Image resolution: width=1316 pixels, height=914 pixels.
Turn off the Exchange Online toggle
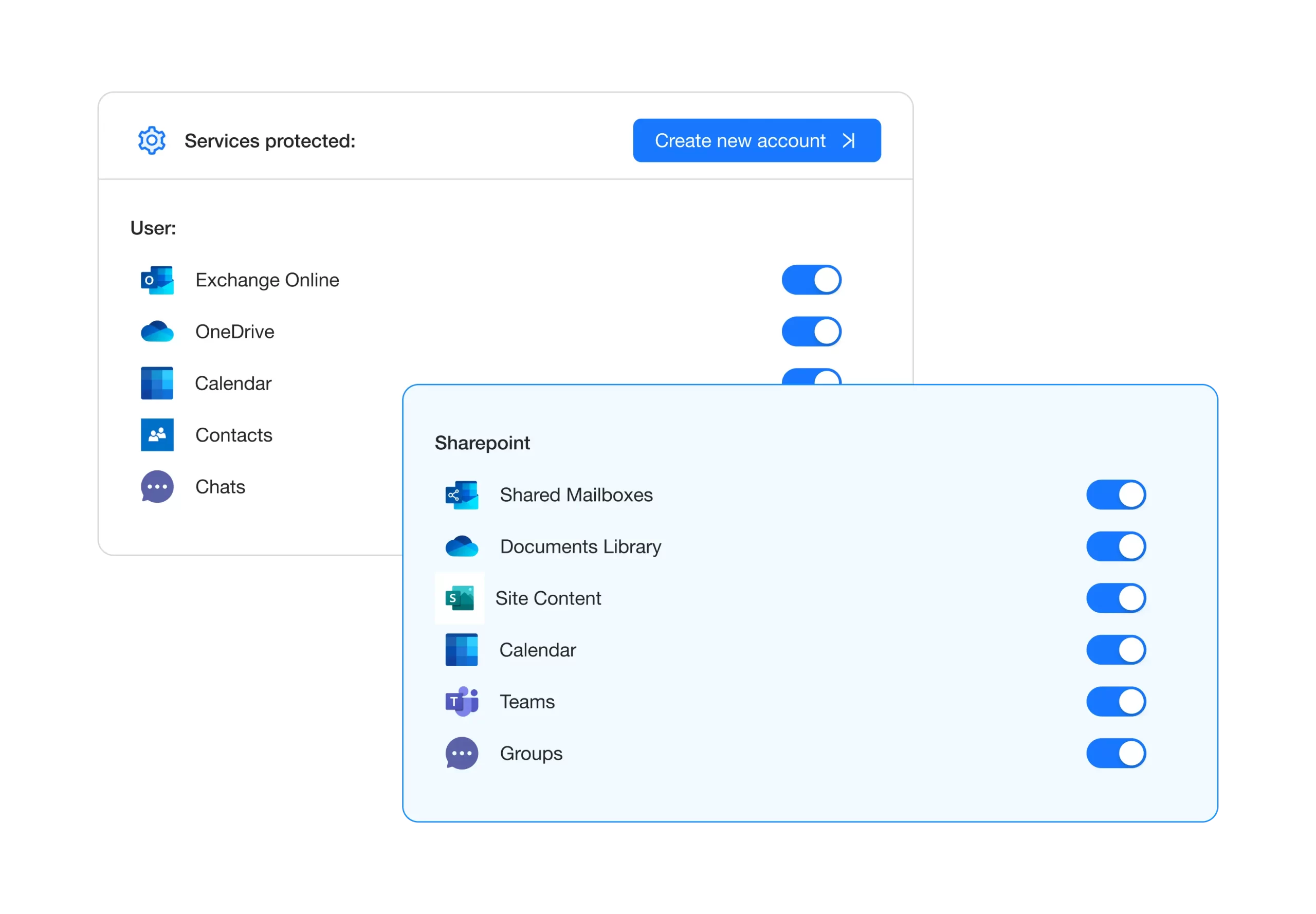[x=811, y=280]
